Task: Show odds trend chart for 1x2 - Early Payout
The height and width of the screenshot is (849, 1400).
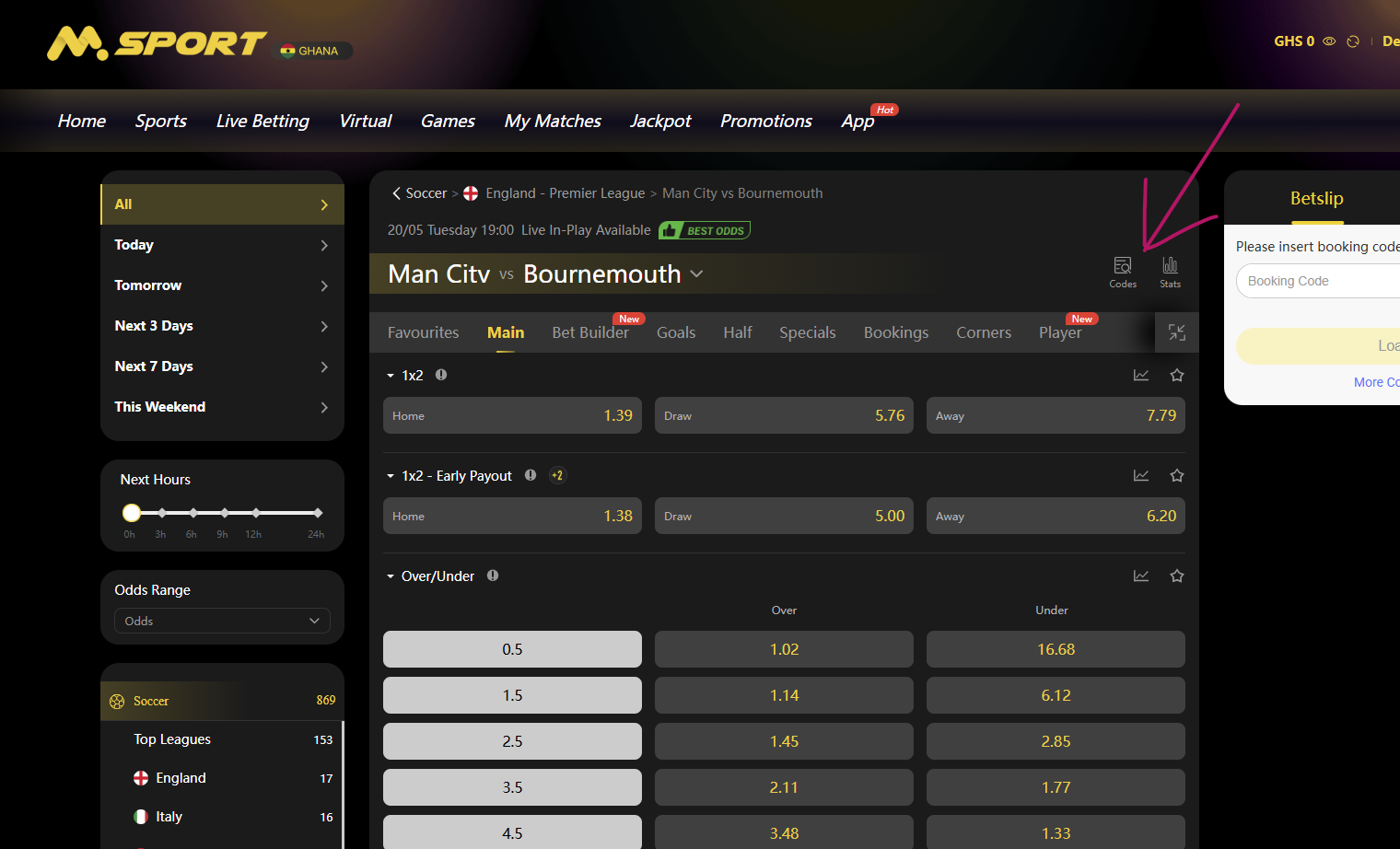Action: click(x=1141, y=475)
